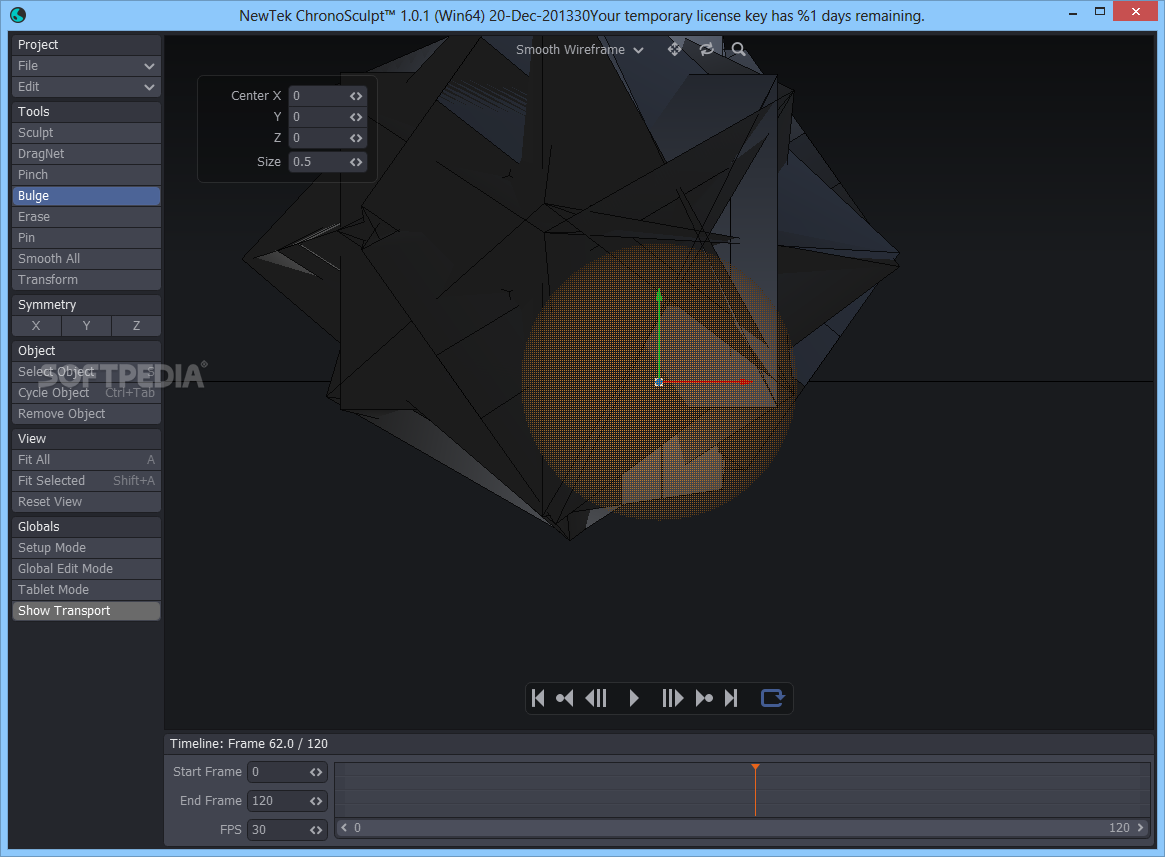The height and width of the screenshot is (857, 1165).
Task: Click Cycle Object
Action: click(x=86, y=392)
